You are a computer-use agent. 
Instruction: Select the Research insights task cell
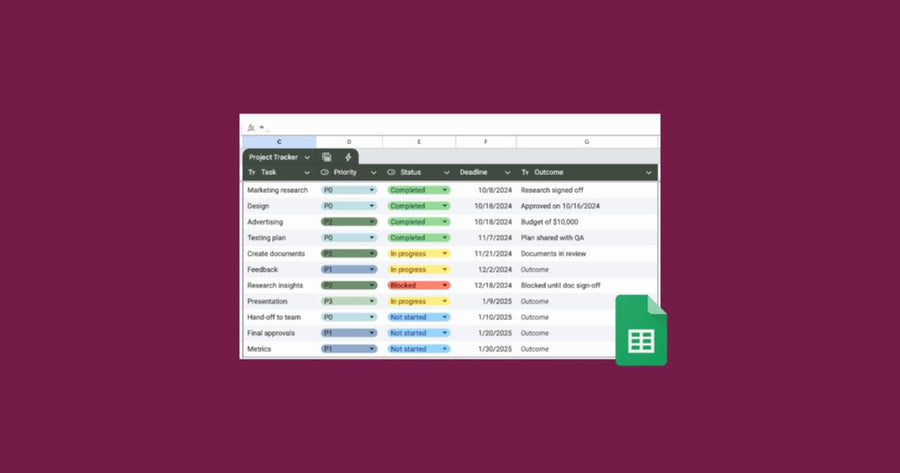point(280,285)
